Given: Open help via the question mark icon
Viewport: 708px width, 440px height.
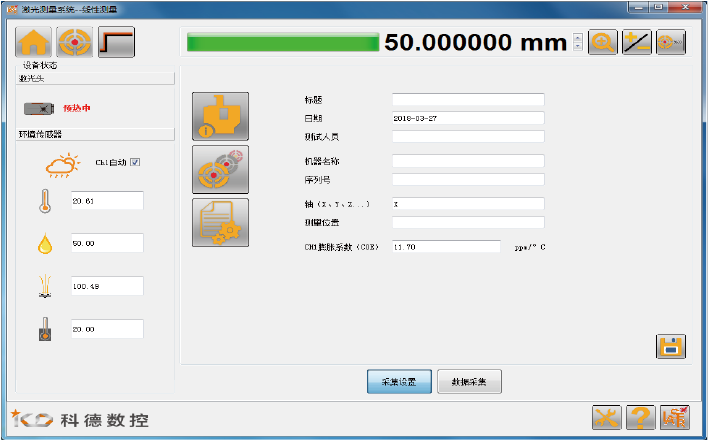Looking at the screenshot, I should 641,417.
